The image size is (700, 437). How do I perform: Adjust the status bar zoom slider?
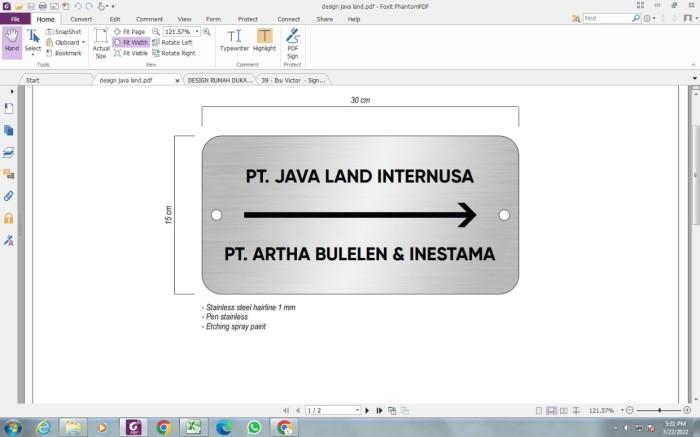[659, 410]
